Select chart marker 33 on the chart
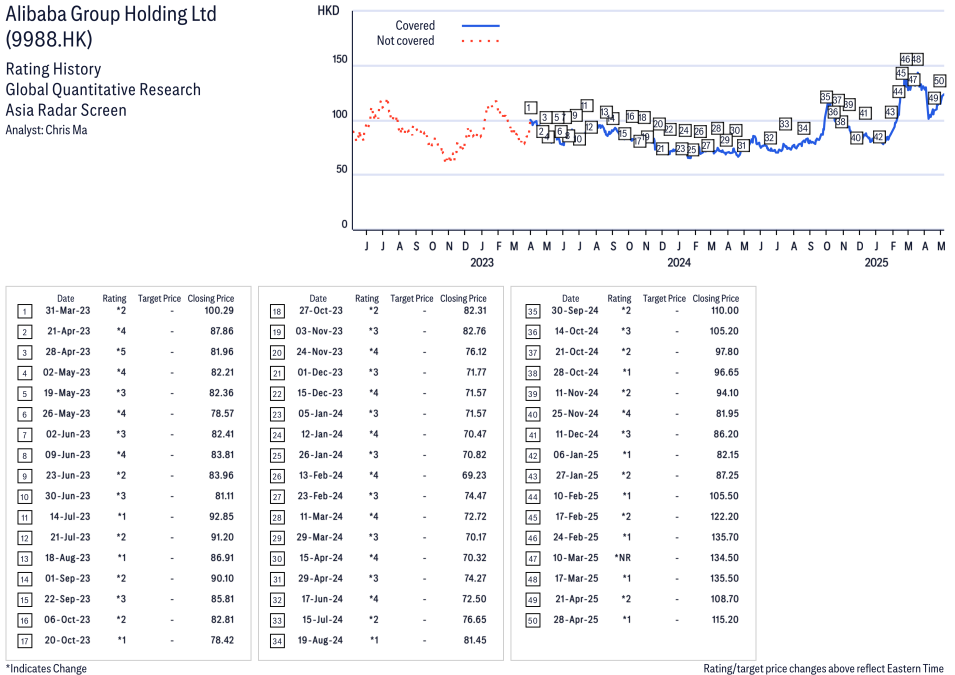This screenshot has width=955, height=675. click(x=785, y=124)
